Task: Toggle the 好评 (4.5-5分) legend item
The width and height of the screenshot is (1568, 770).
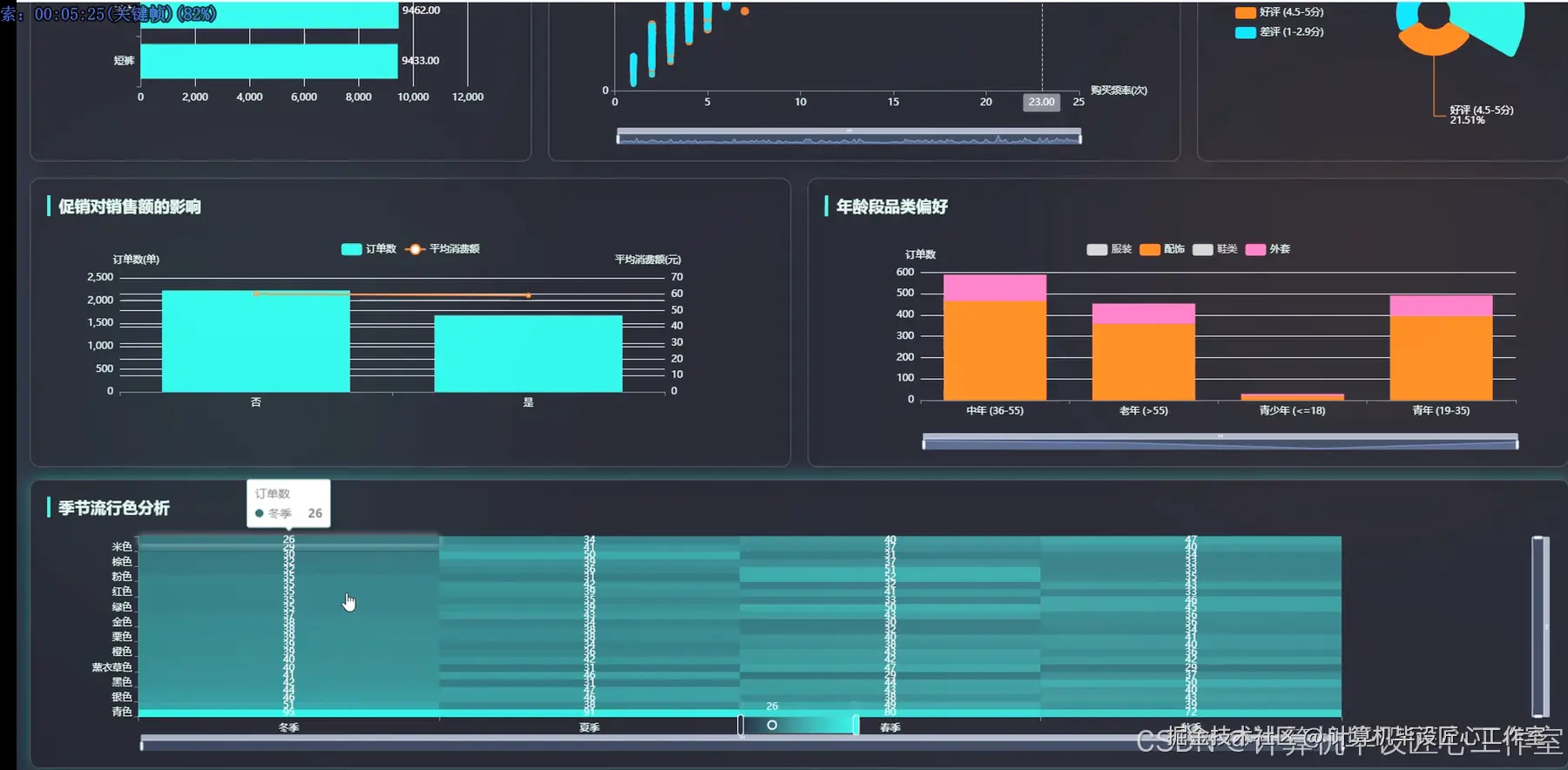Action: [x=1280, y=12]
